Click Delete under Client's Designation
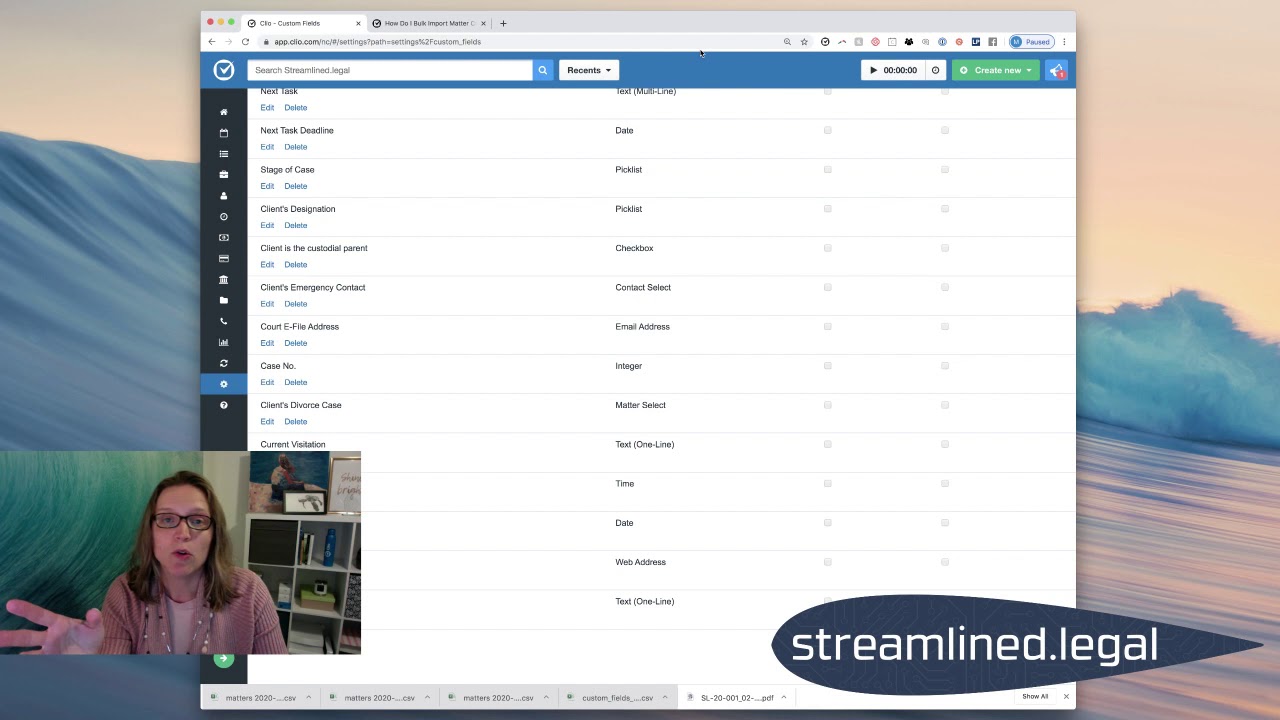Viewport: 1280px width, 720px height. [295, 225]
